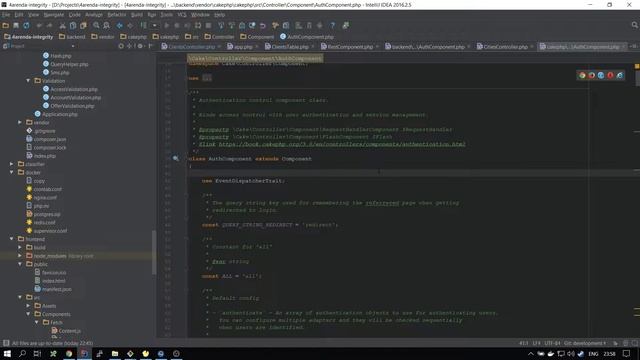This screenshot has height=360, width=640.
Task: Open the notification center icon
Action: tap(627, 353)
